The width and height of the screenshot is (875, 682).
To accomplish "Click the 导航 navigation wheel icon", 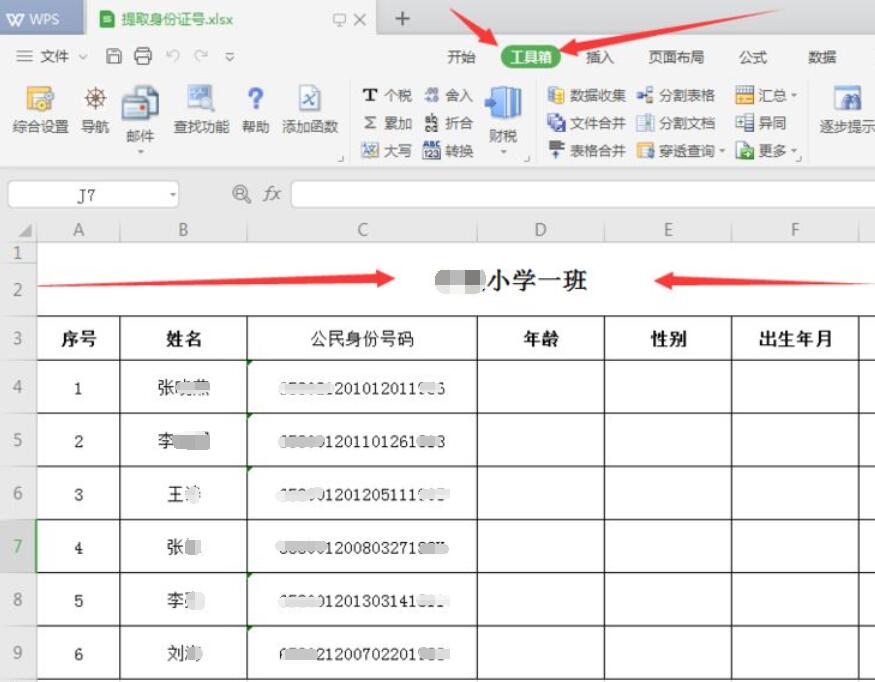I will 95,108.
